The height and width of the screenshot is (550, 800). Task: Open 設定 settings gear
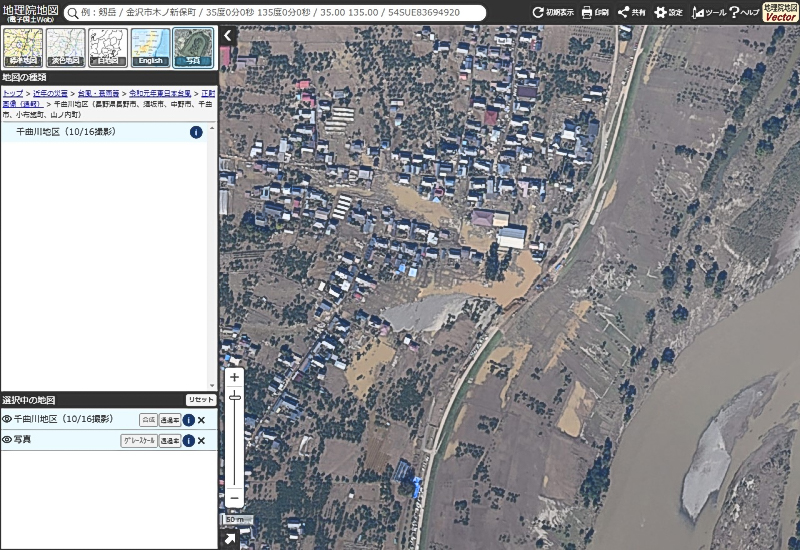[668, 12]
